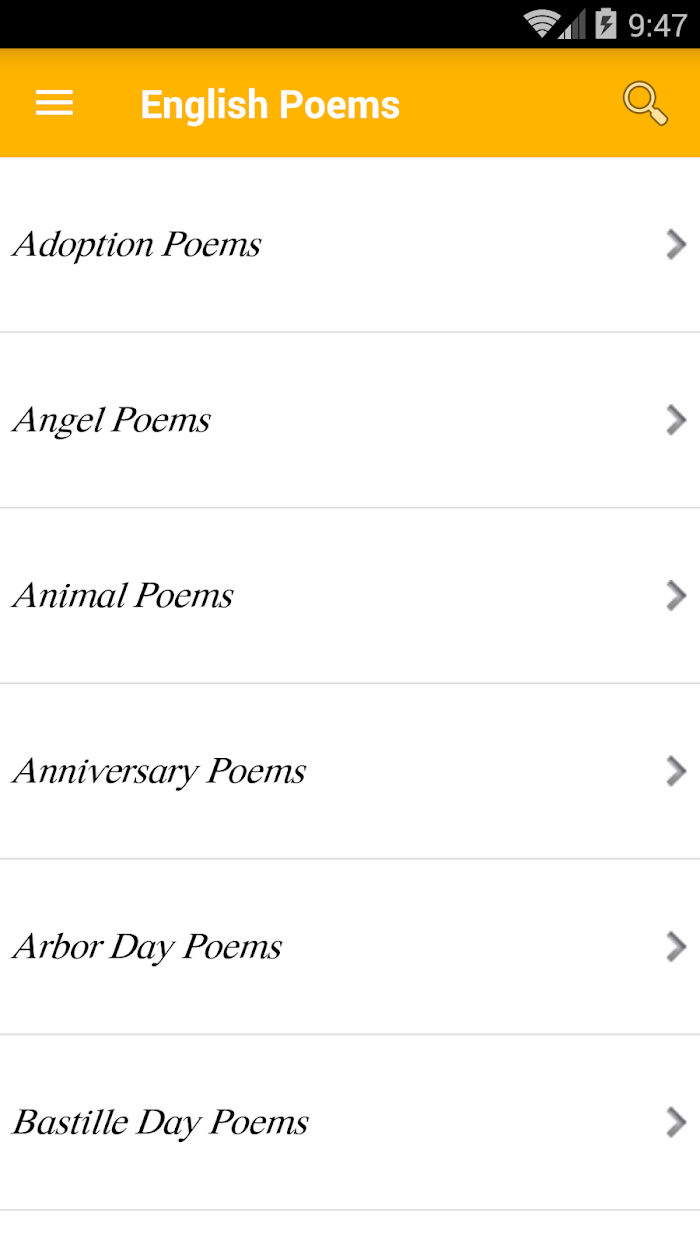Open the Angel Poems category

tap(350, 420)
